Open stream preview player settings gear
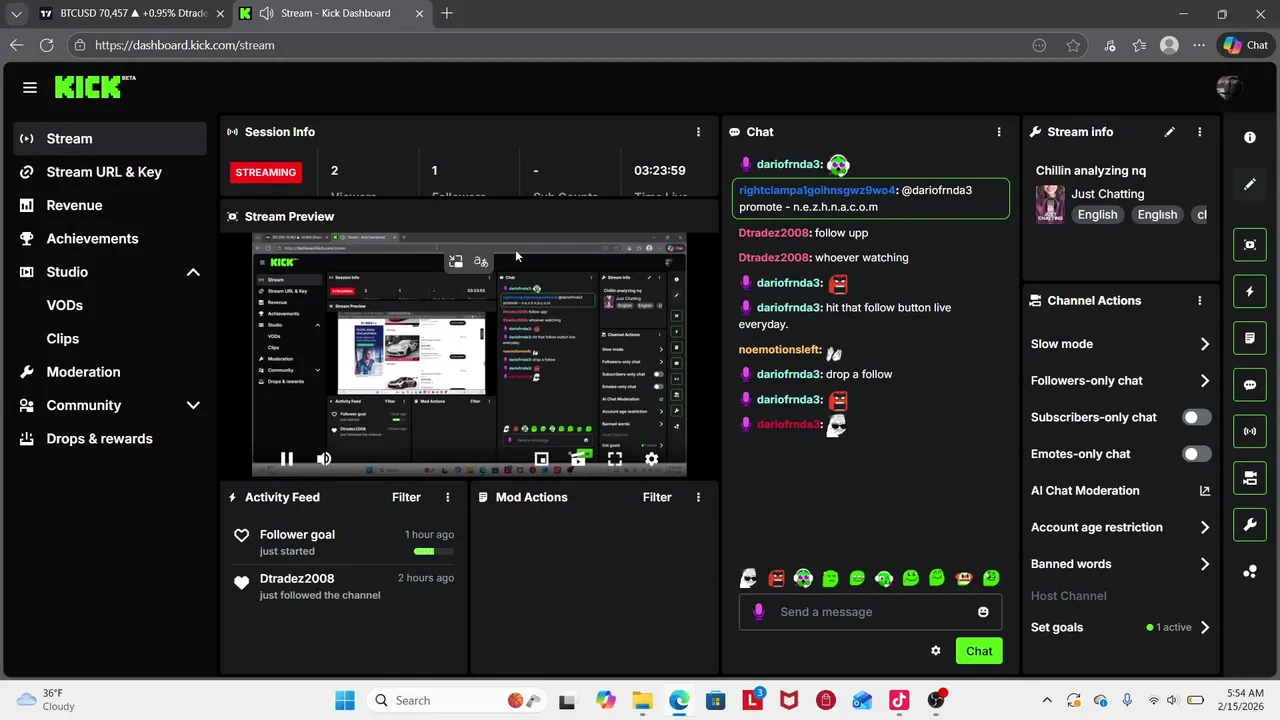Viewport: 1280px width, 720px height. click(651, 459)
